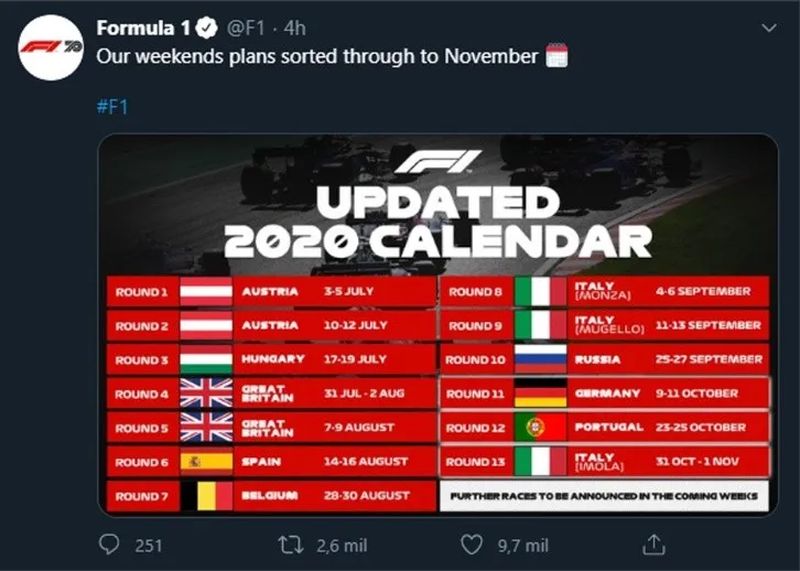Like the tweet with heart icon

click(x=473, y=543)
